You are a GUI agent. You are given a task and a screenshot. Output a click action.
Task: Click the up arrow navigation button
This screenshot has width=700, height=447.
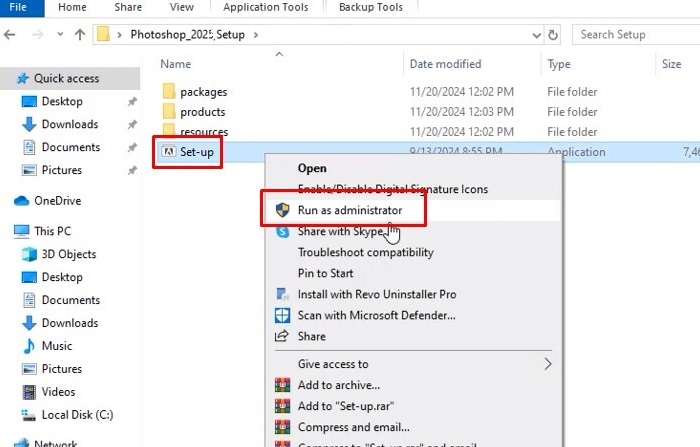point(80,34)
